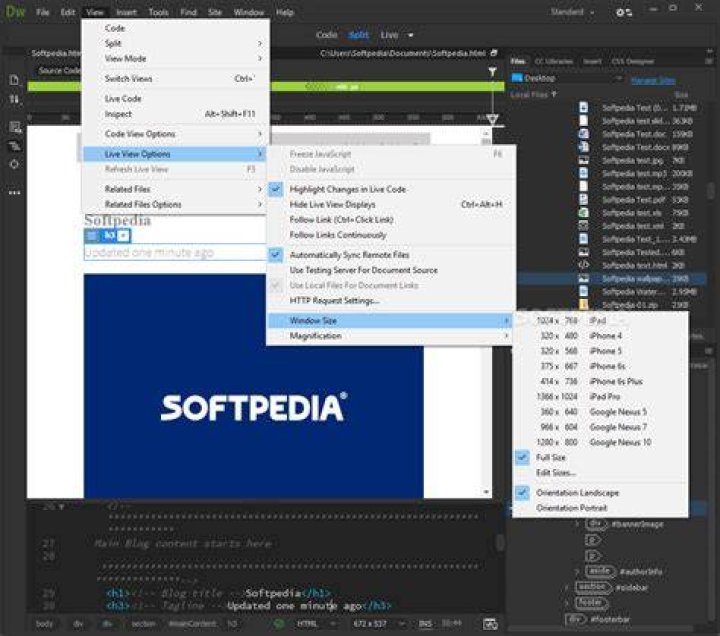
Task: Open the sync settings gear icon
Action: (x=624, y=12)
